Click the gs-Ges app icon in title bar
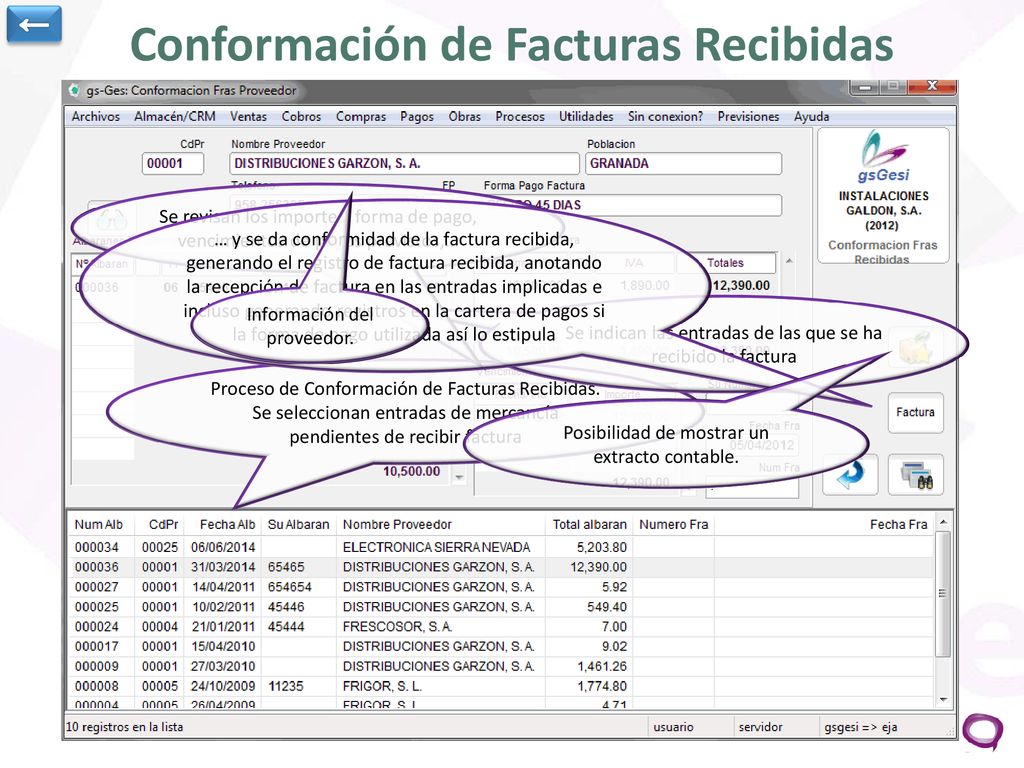Screen dimensions: 1024x768 pyautogui.click(x=74, y=90)
